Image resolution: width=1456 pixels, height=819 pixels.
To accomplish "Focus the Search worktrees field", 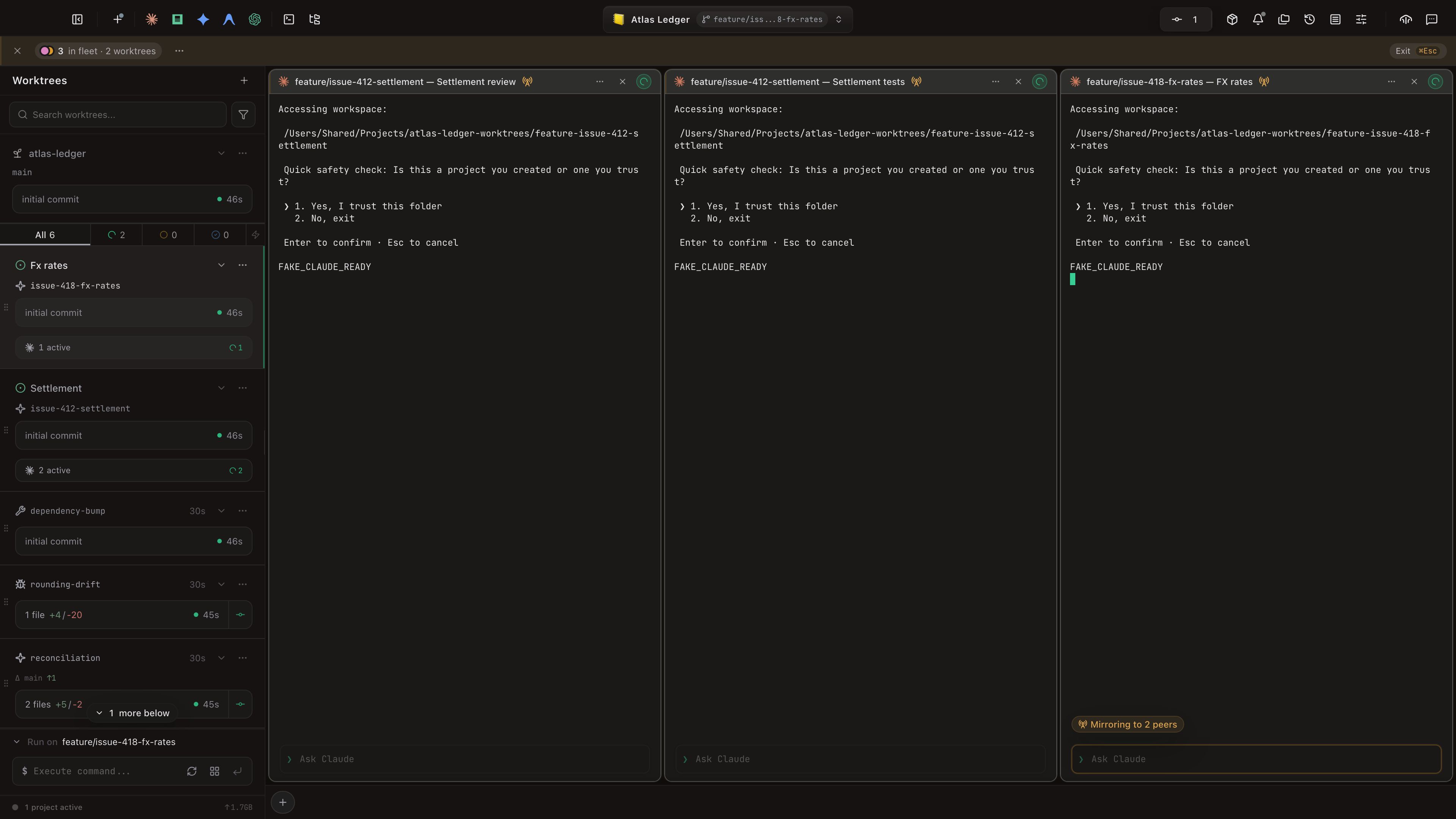I will 118,115.
